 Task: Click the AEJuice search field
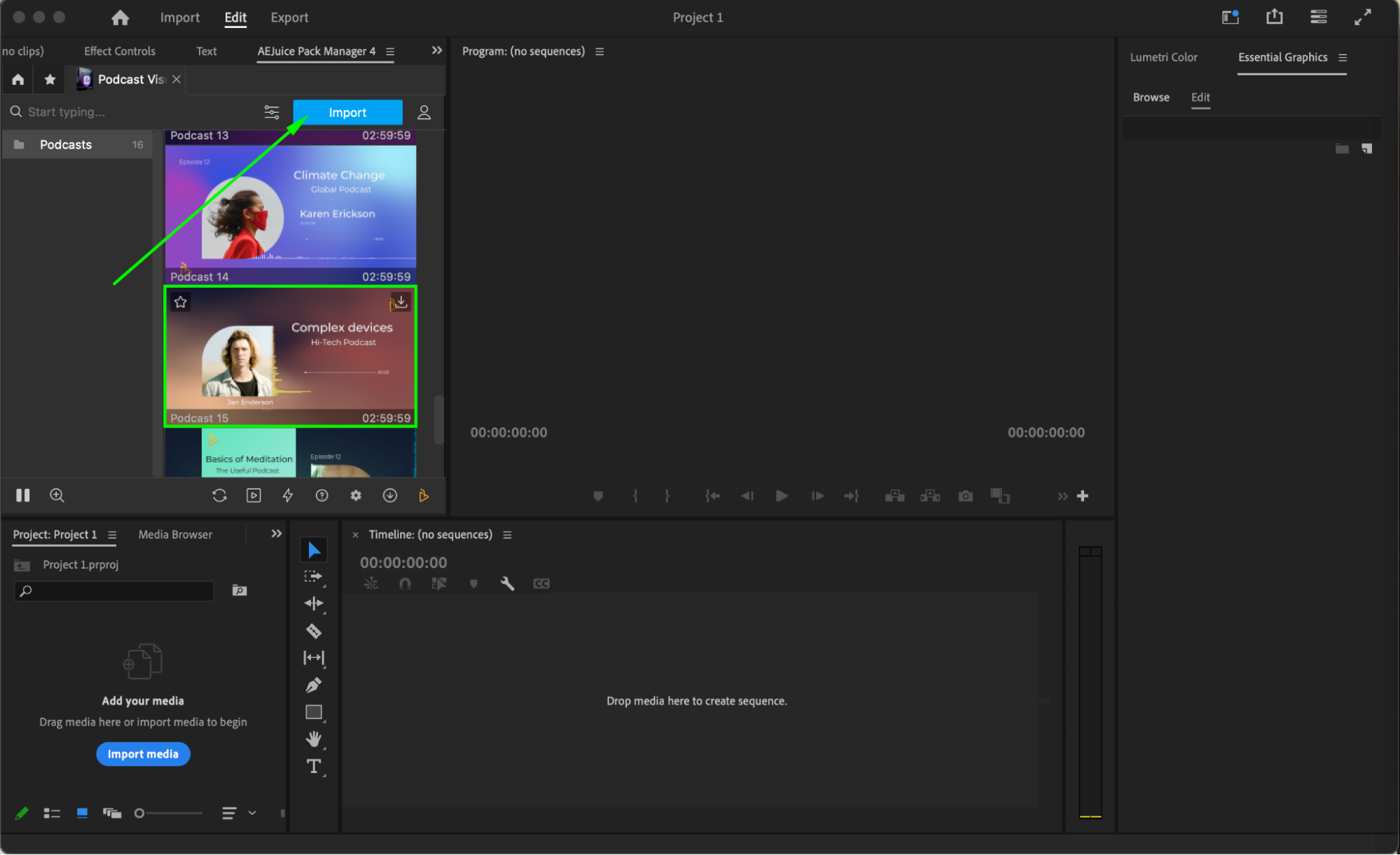(133, 112)
